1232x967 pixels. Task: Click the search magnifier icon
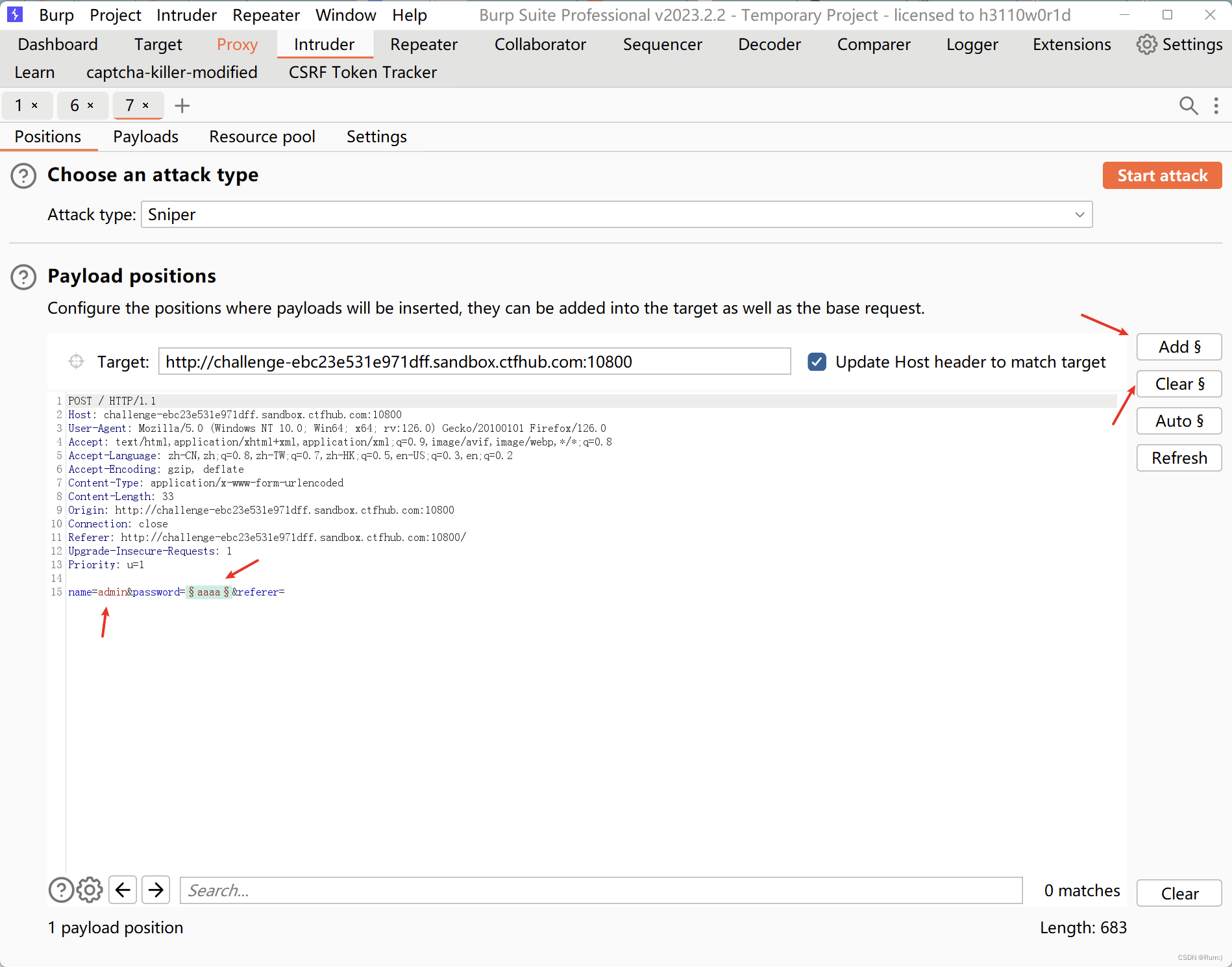[1189, 105]
